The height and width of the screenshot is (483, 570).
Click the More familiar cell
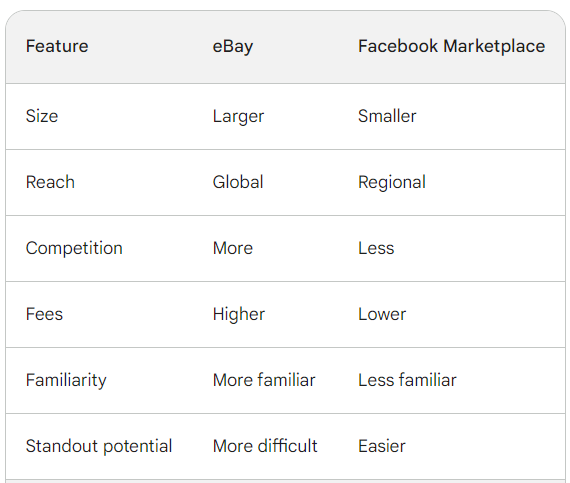point(264,380)
